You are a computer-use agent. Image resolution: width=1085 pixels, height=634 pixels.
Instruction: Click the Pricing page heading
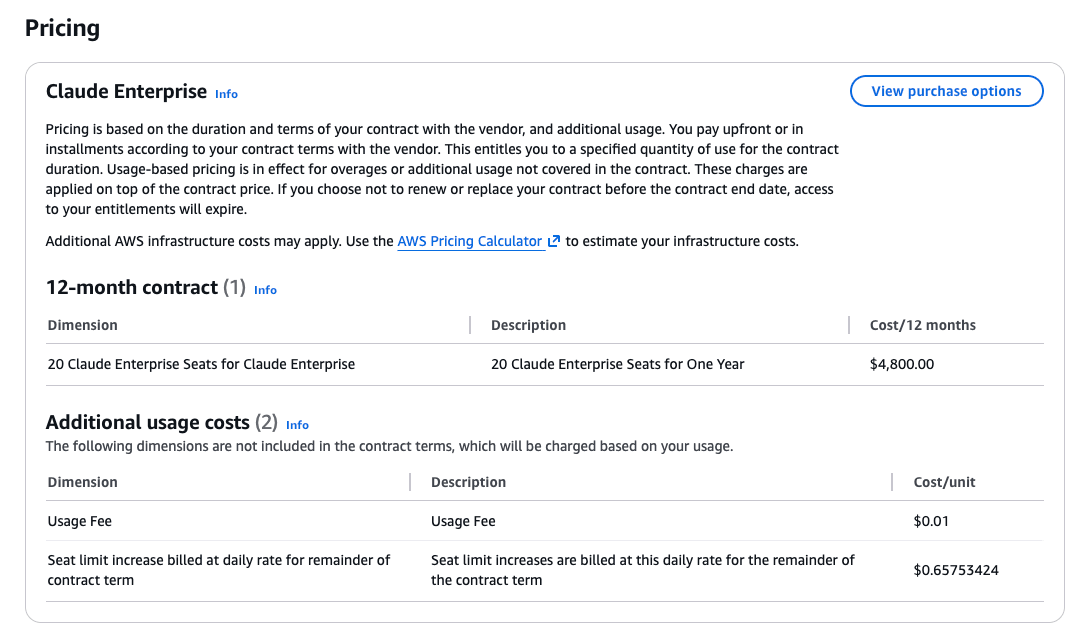point(62,28)
